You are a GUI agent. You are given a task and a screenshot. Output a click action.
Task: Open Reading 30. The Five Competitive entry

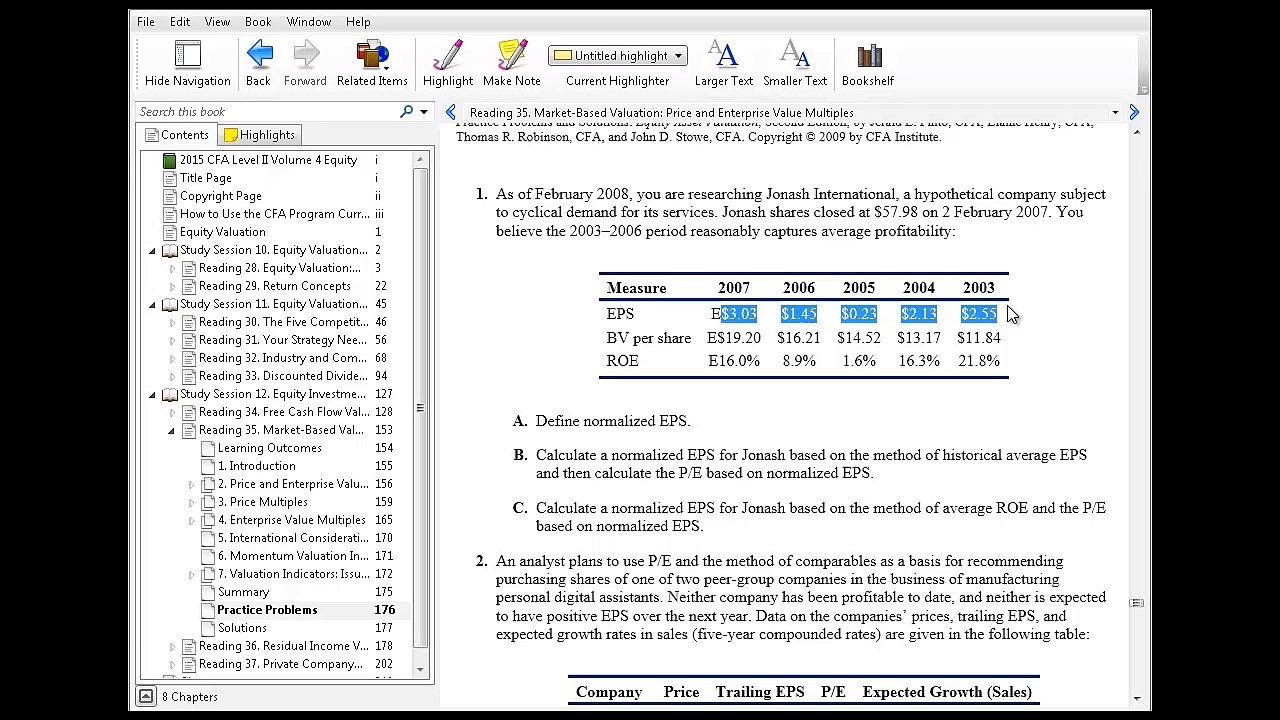pyautogui.click(x=284, y=322)
